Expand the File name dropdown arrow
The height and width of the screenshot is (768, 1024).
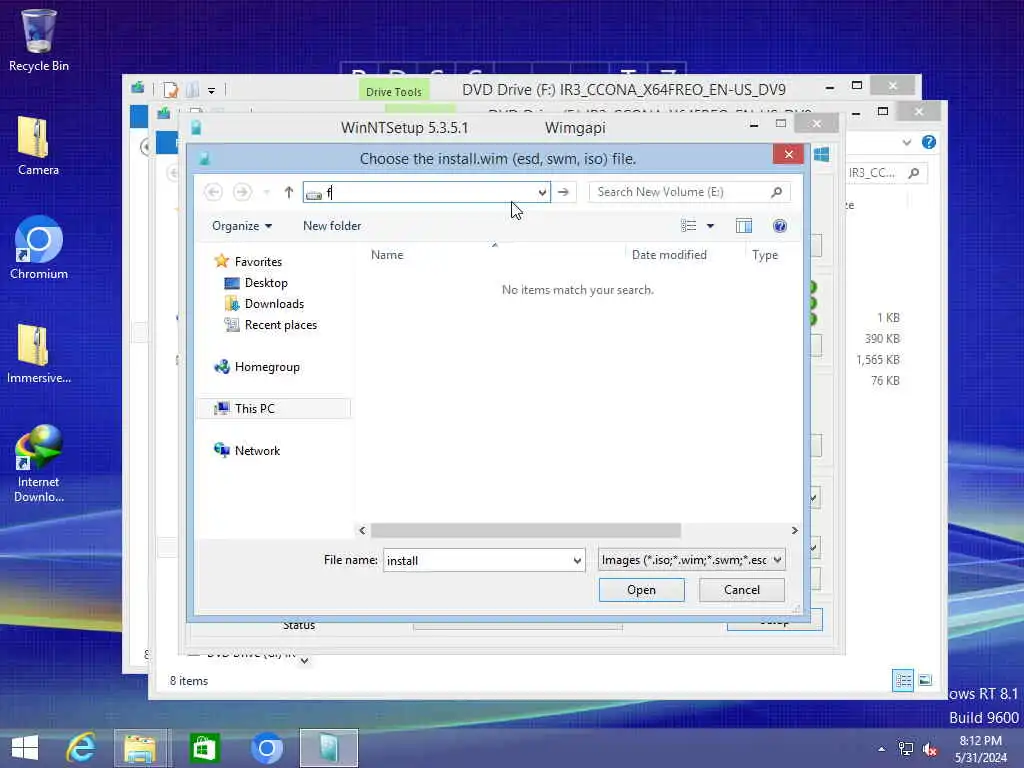pyautogui.click(x=577, y=560)
